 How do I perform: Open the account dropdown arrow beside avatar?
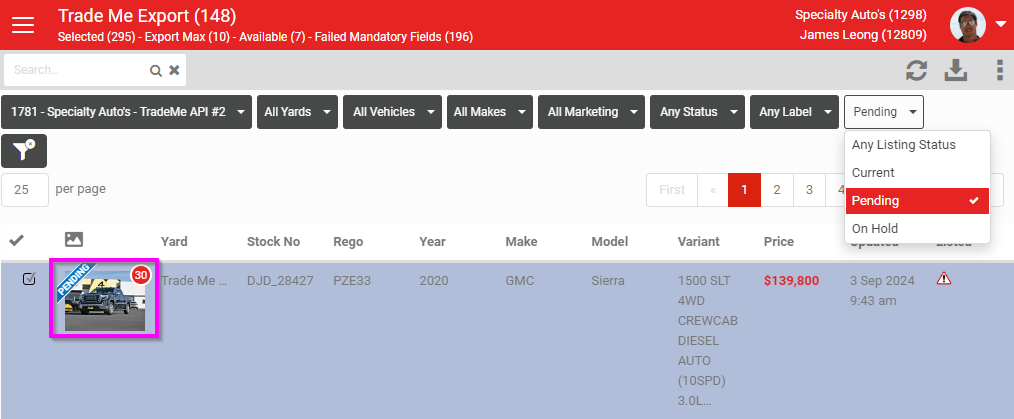1000,25
